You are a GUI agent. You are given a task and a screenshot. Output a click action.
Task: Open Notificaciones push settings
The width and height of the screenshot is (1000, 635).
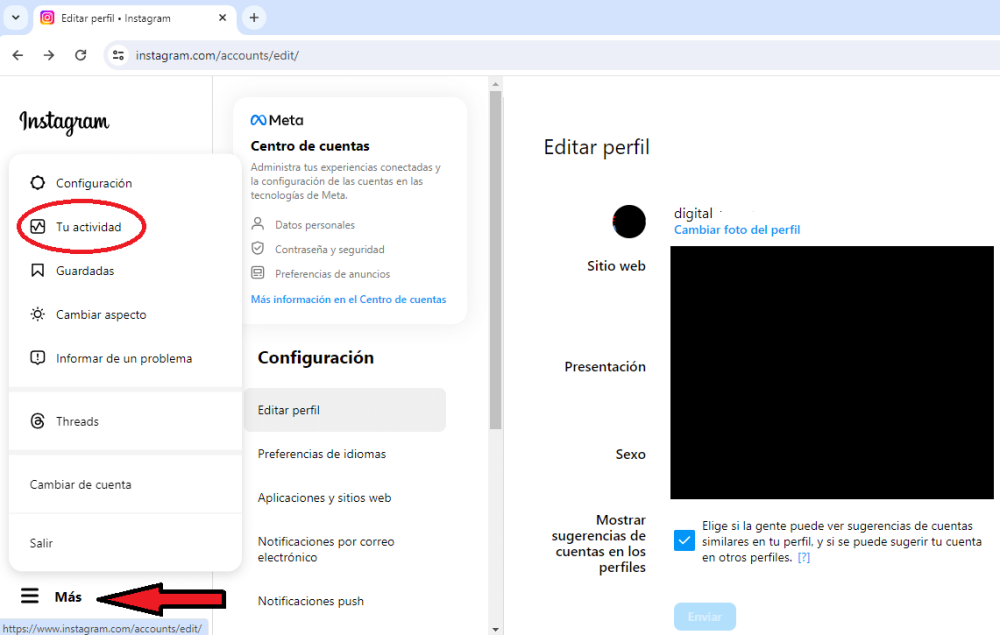[x=311, y=601]
